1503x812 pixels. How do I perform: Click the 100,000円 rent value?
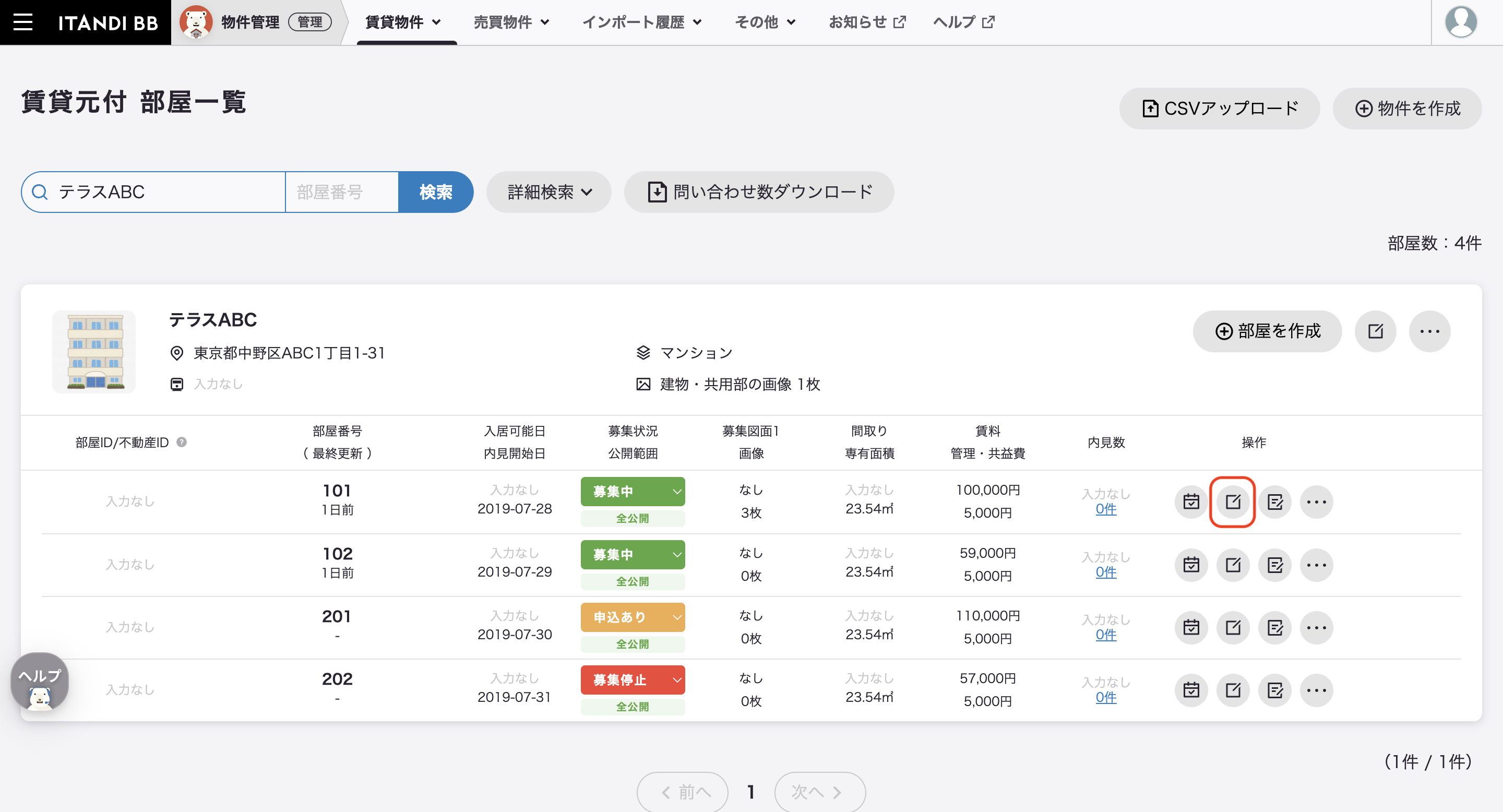tap(988, 490)
